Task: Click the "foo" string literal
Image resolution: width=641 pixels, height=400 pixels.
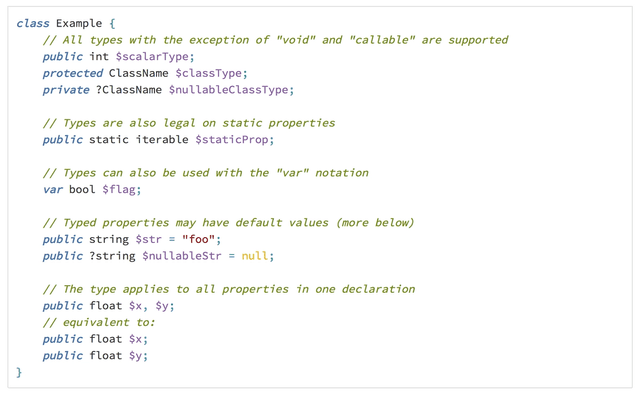Action: [x=198, y=239]
